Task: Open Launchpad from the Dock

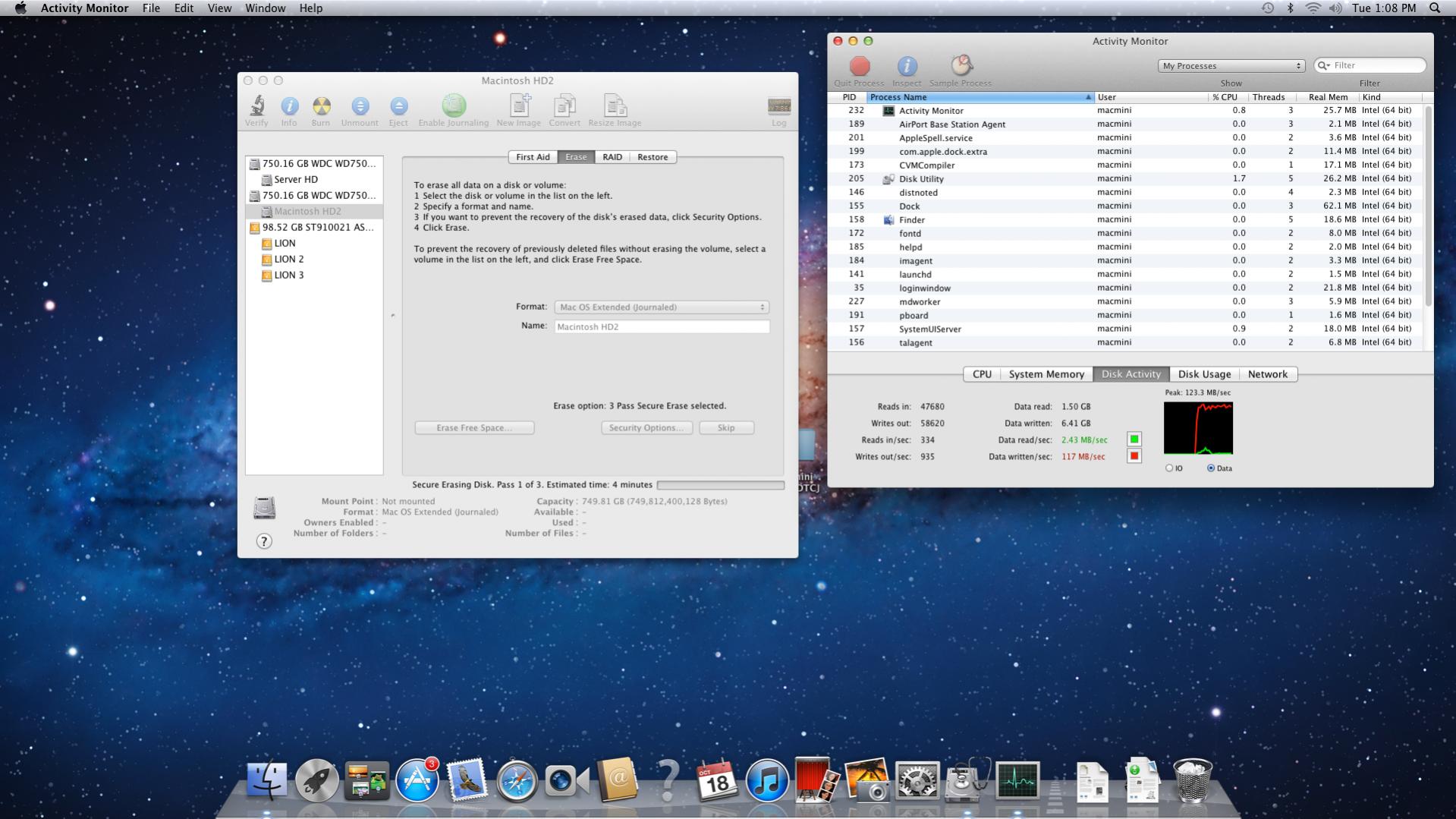Action: point(316,781)
